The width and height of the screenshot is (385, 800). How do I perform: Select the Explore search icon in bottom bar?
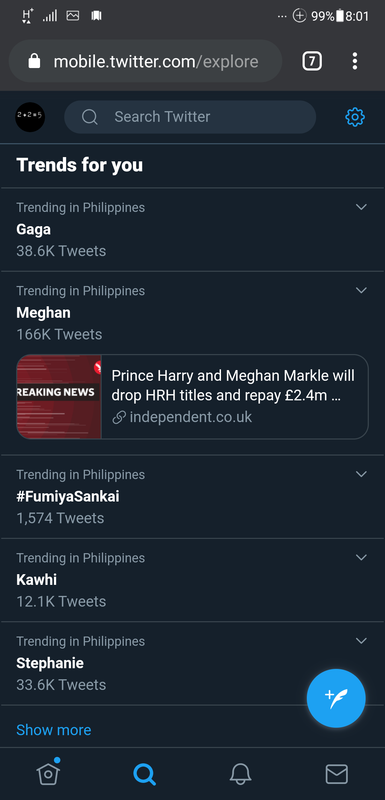(x=144, y=774)
